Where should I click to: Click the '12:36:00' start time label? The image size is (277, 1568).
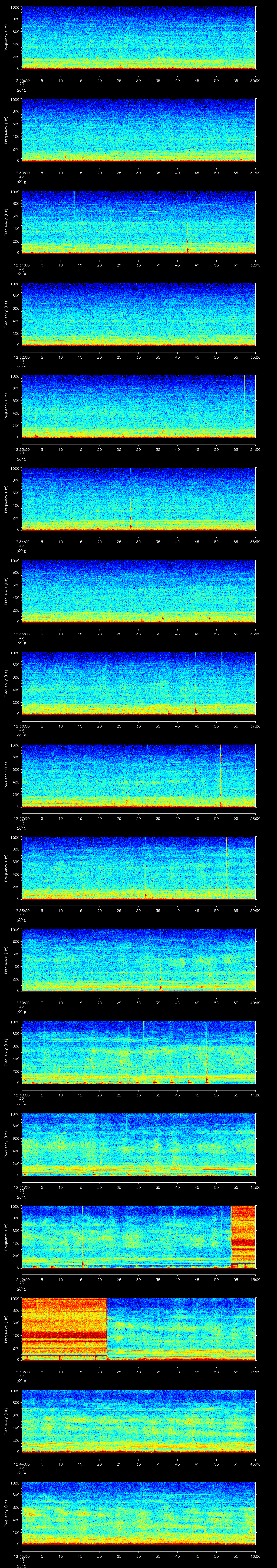21,726
